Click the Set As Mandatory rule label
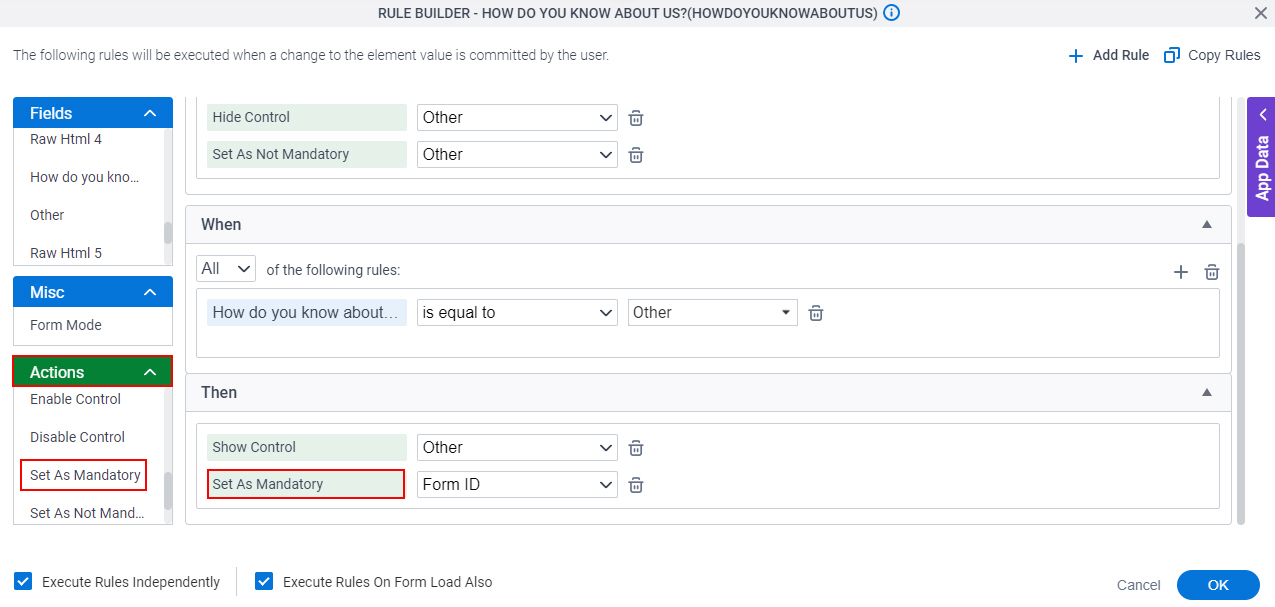Viewport: 1275px width, 607px height. click(x=306, y=484)
